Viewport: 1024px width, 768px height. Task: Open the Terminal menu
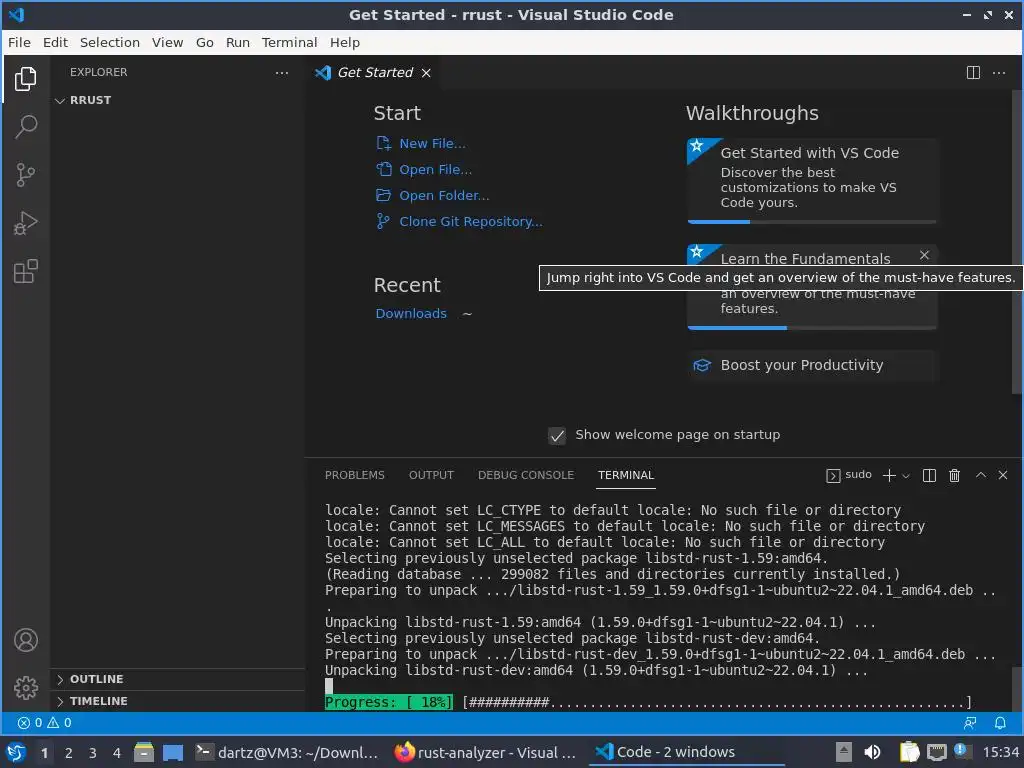tap(289, 42)
